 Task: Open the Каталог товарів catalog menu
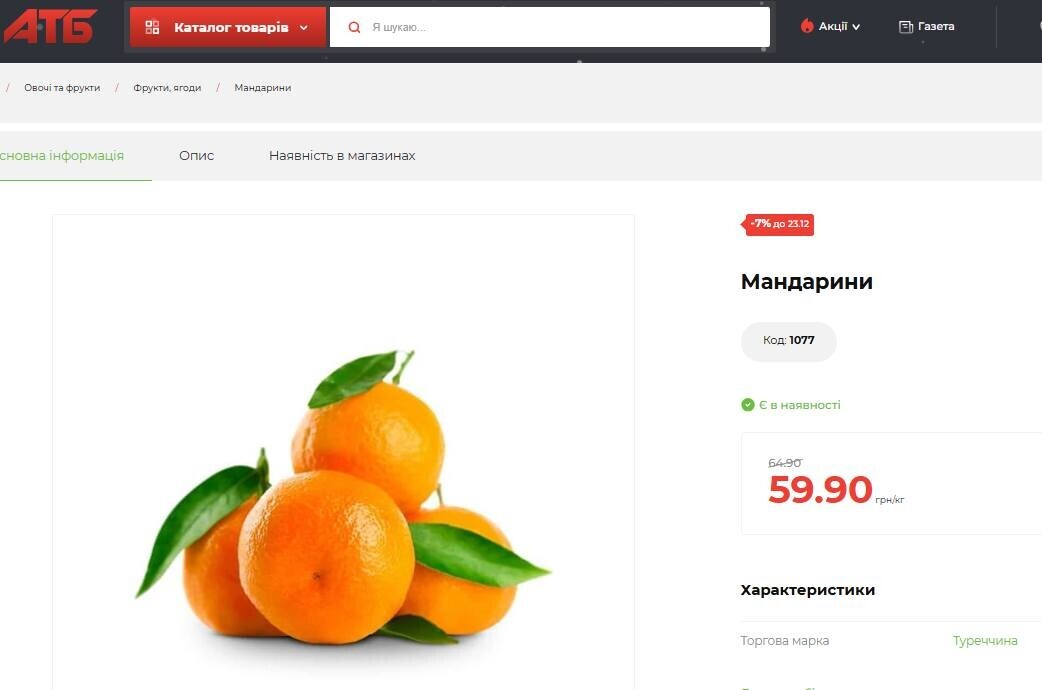(228, 27)
